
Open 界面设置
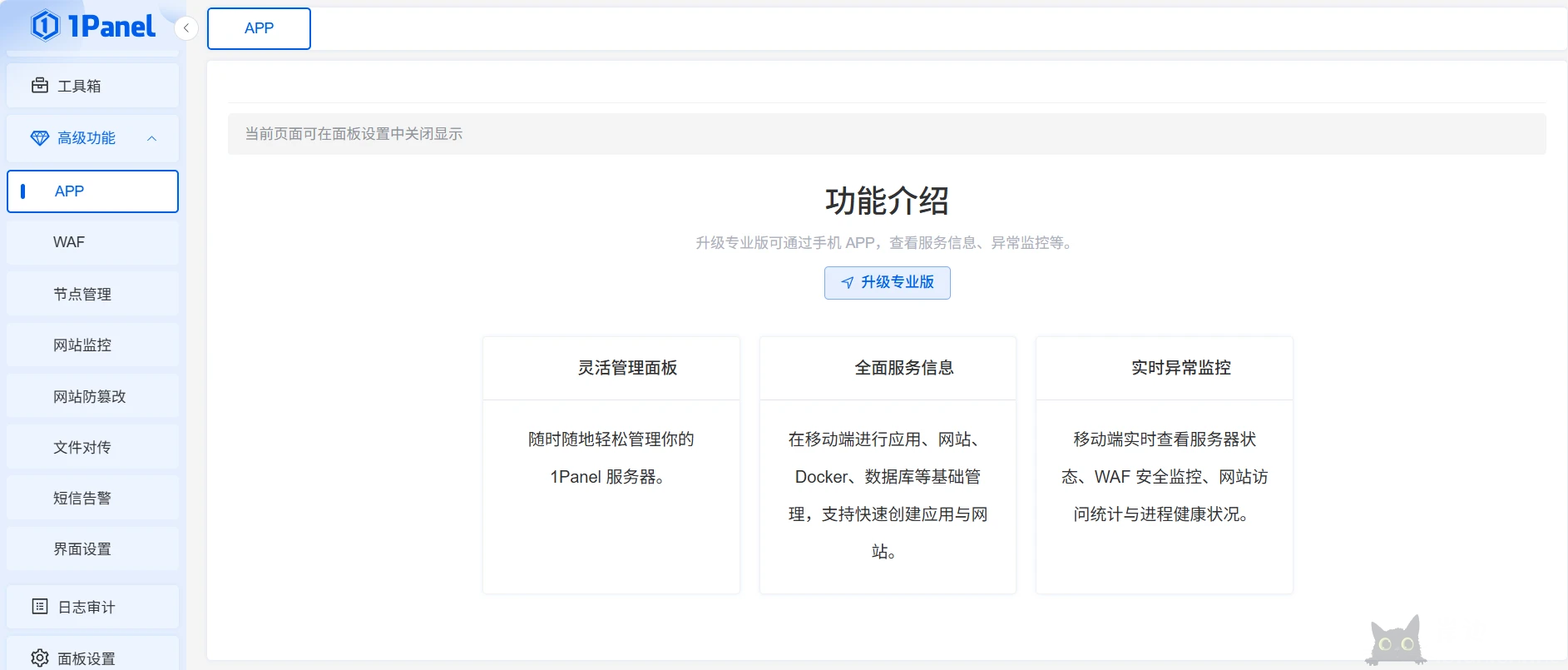[92, 549]
